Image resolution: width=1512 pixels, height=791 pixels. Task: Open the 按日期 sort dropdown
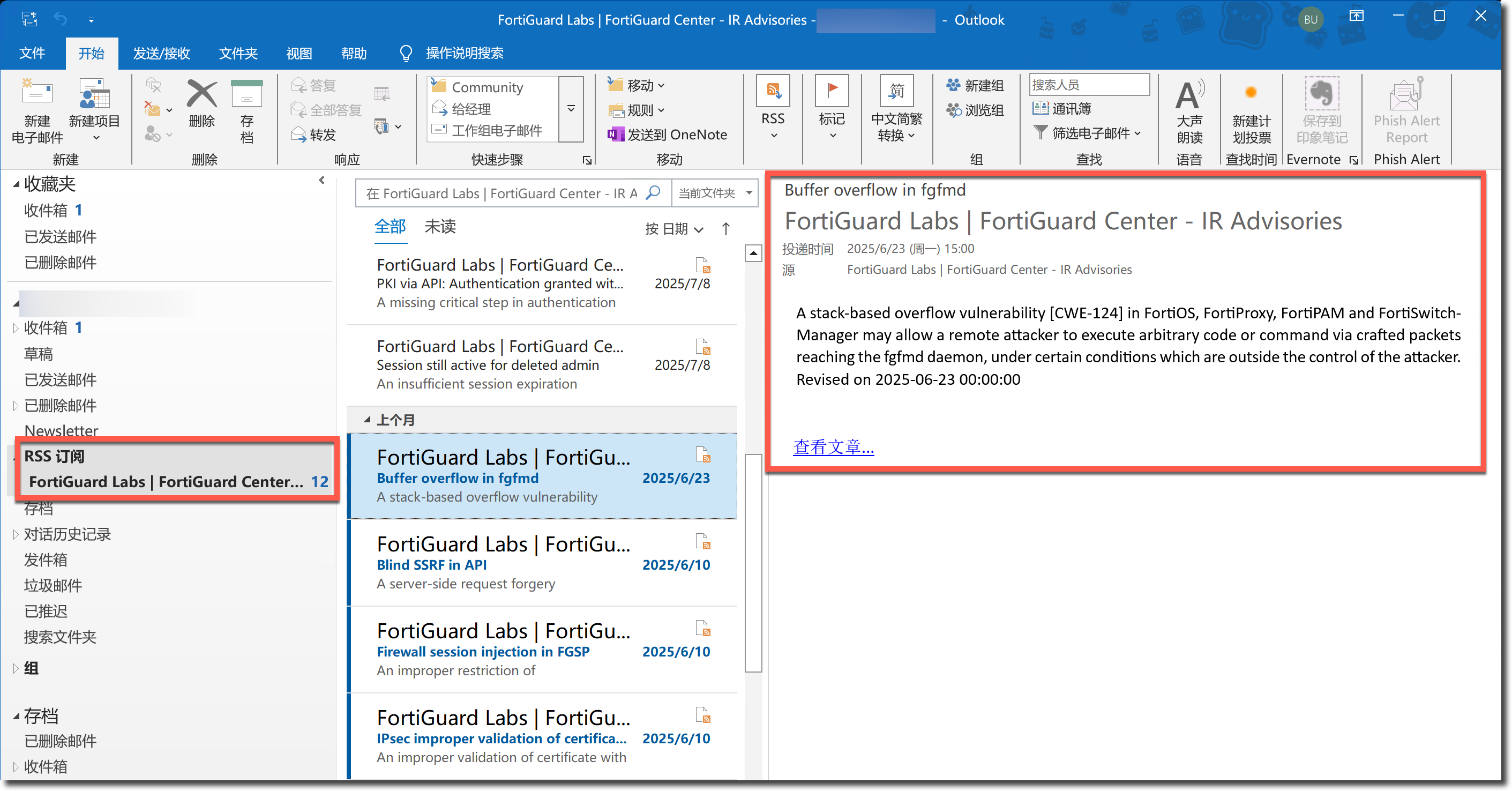(674, 229)
